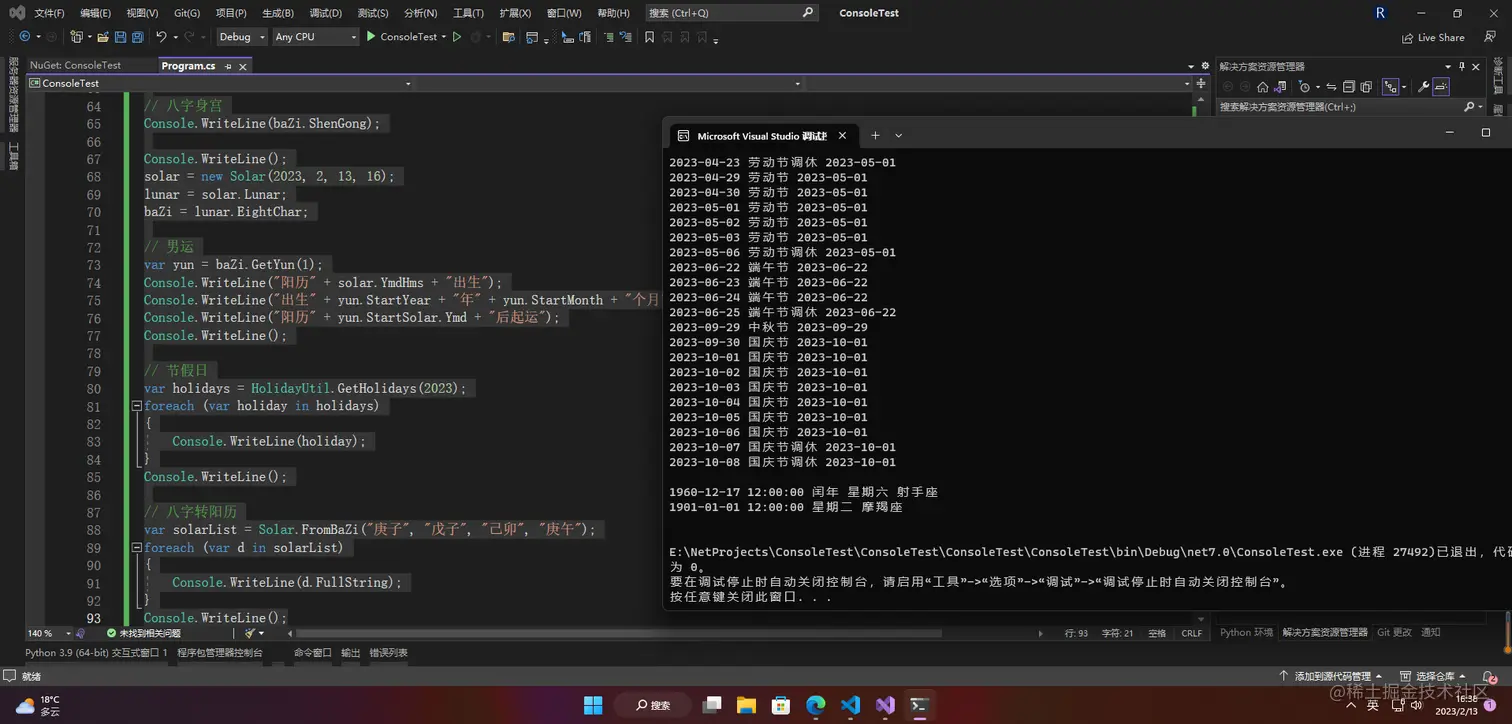Viewport: 1512px width, 724px height.
Task: Collapse the foreach solarList block at line 89
Action: click(136, 548)
